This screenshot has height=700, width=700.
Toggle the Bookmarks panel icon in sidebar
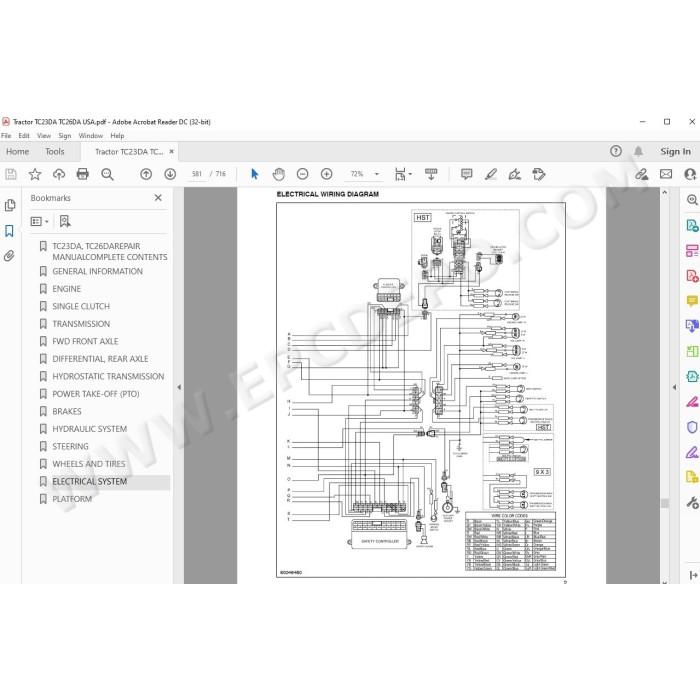[x=9, y=231]
